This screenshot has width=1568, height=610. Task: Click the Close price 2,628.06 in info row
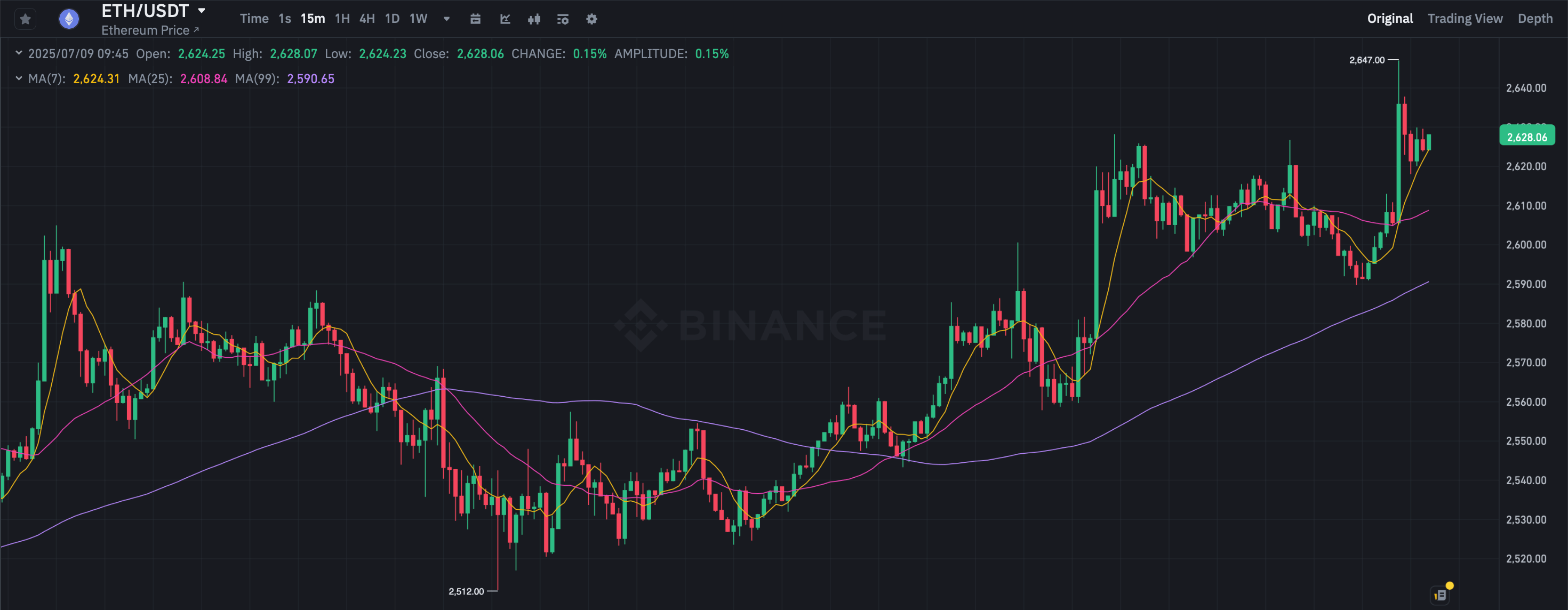pyautogui.click(x=480, y=53)
